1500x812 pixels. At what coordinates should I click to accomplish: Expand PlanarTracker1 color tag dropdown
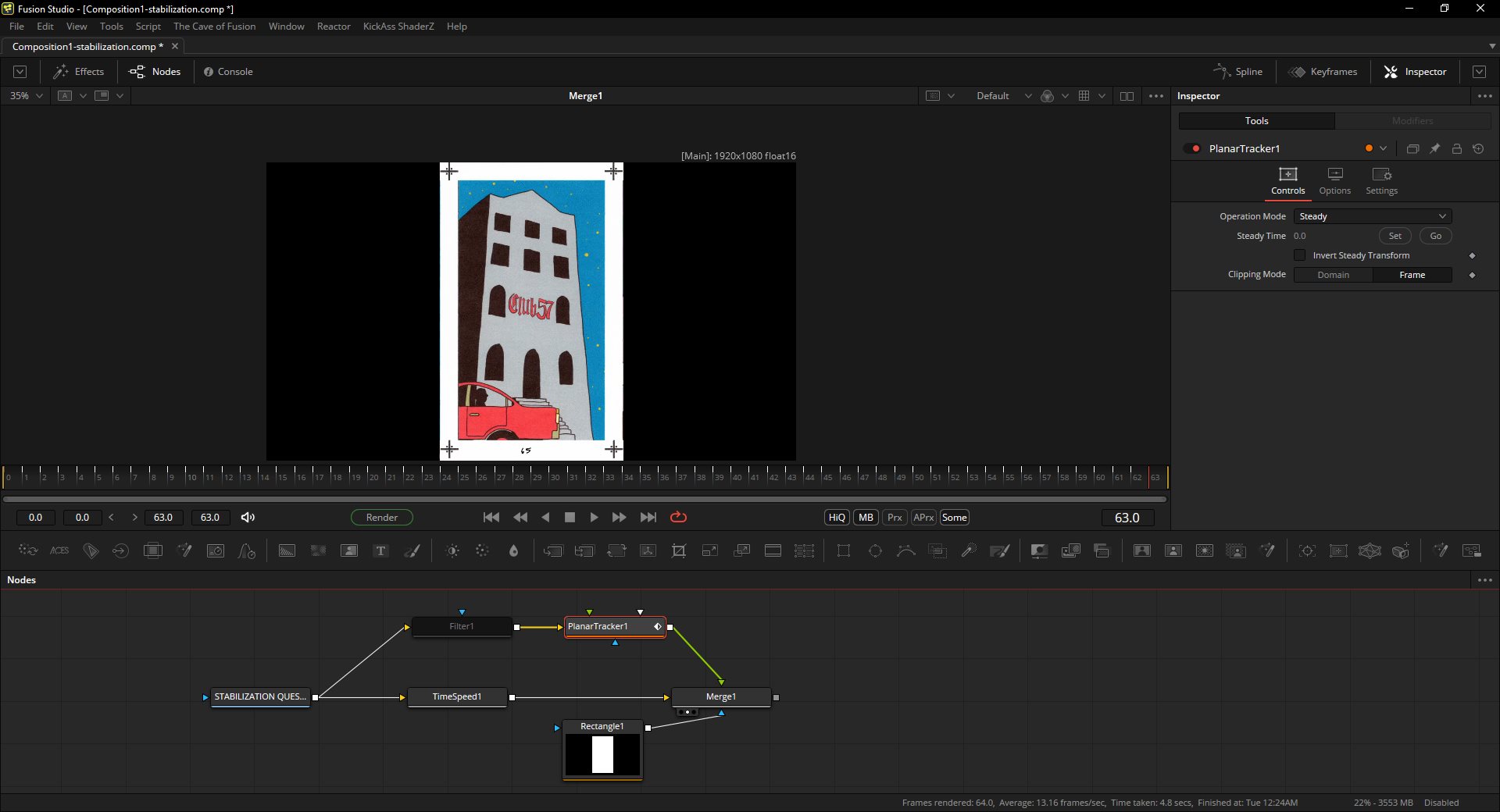pyautogui.click(x=1384, y=148)
